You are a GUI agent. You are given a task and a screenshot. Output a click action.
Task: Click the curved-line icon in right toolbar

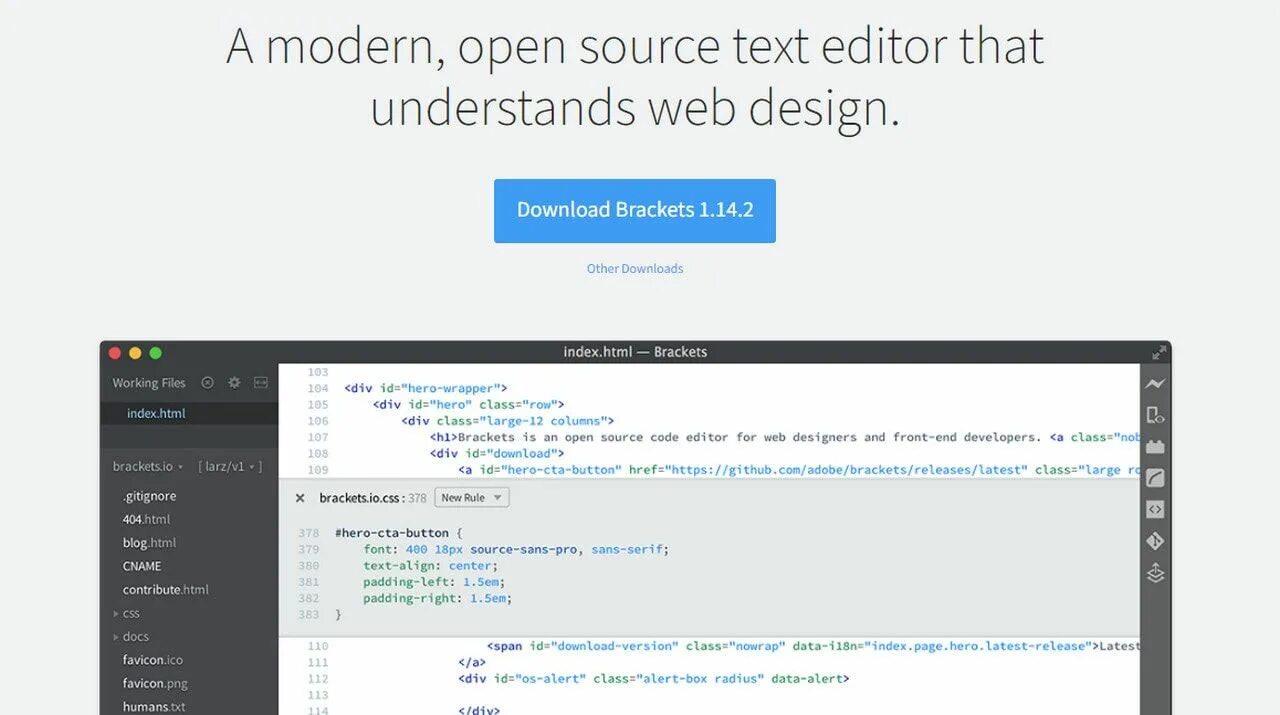pos(1155,478)
